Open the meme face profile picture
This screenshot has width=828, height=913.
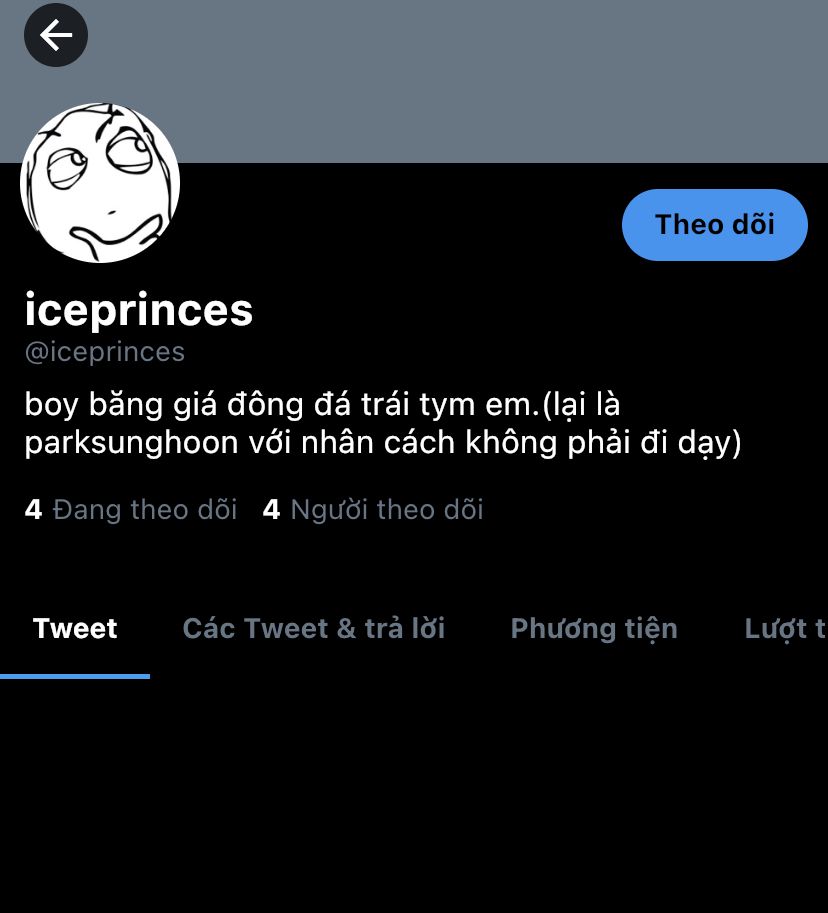[100, 183]
